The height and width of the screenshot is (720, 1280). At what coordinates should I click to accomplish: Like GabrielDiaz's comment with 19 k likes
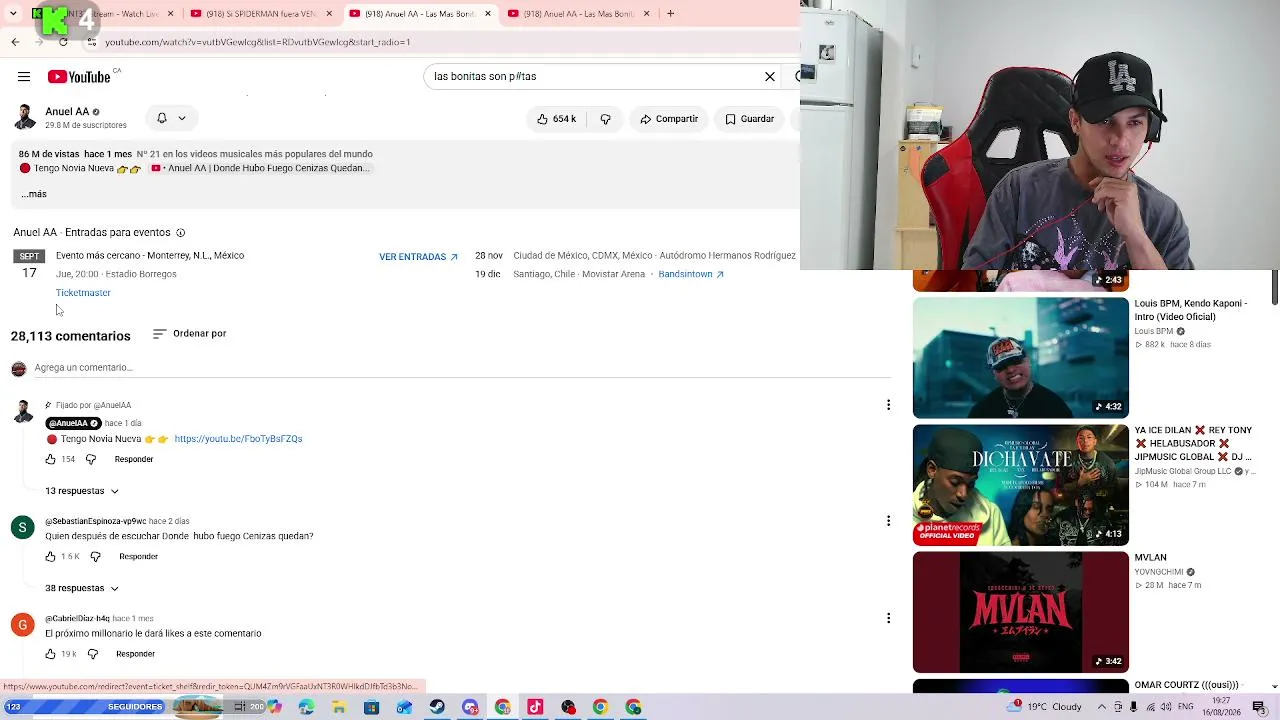pos(51,654)
